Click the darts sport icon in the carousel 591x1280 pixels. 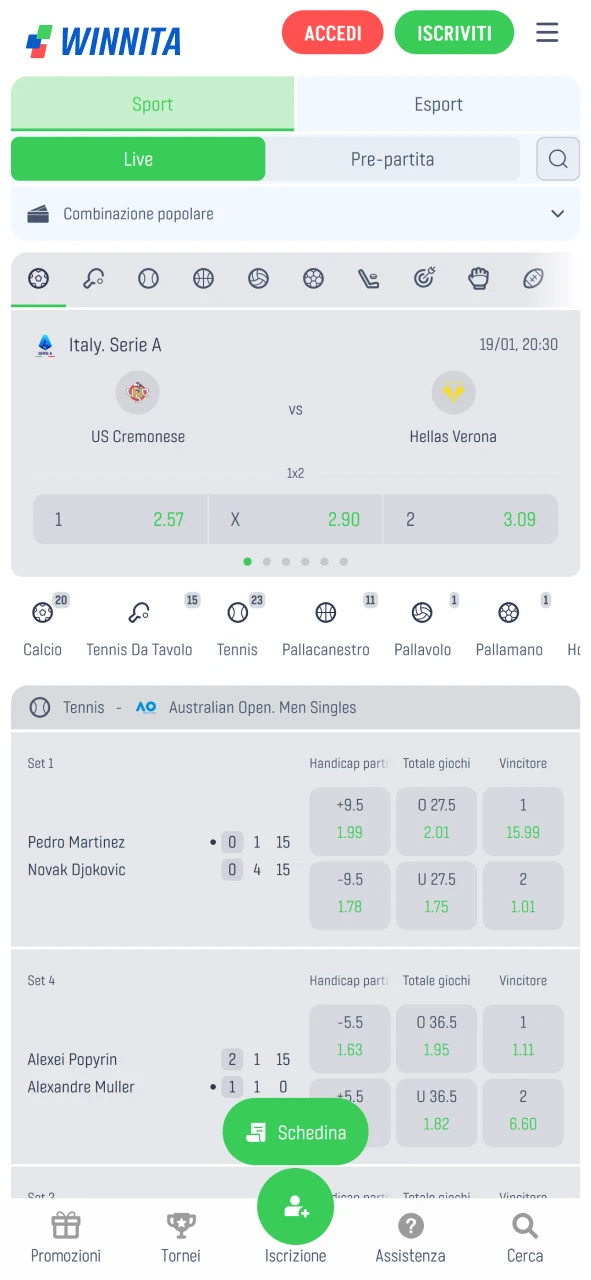coord(424,279)
